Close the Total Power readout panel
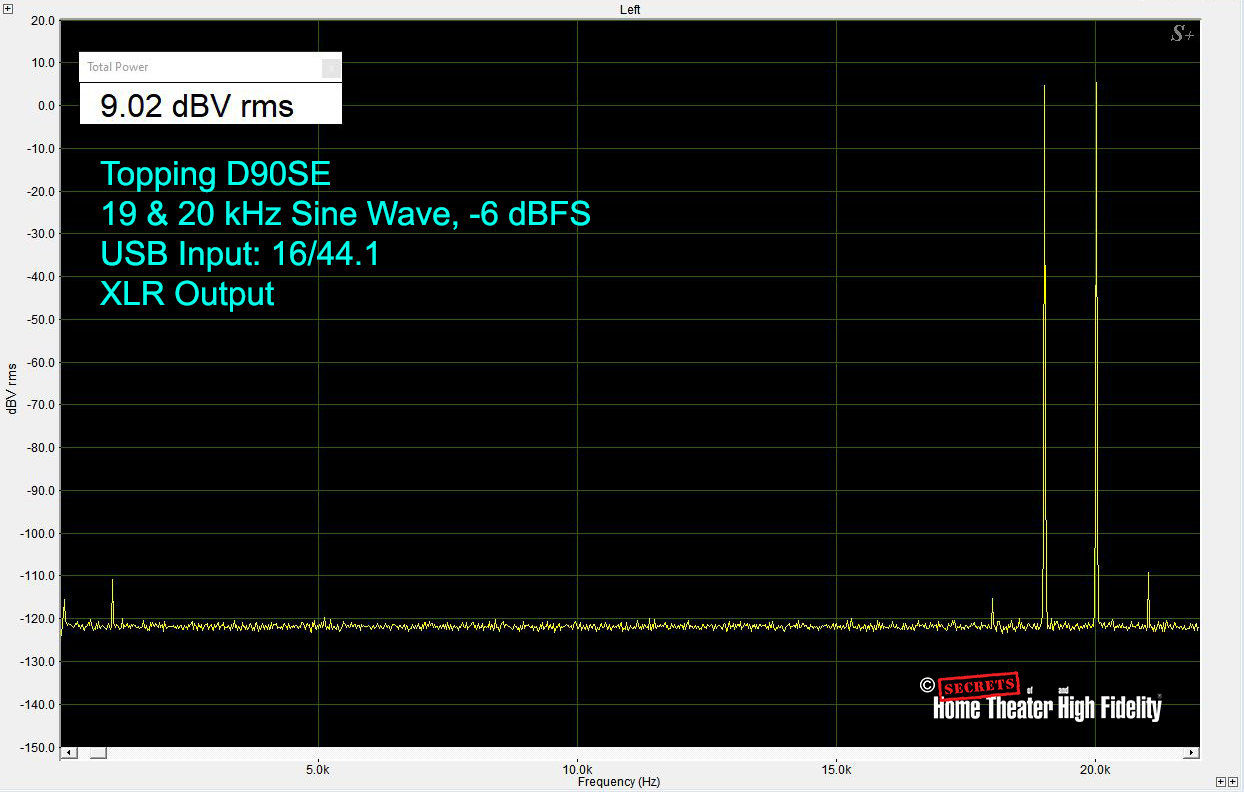This screenshot has width=1244, height=792. (x=331, y=68)
